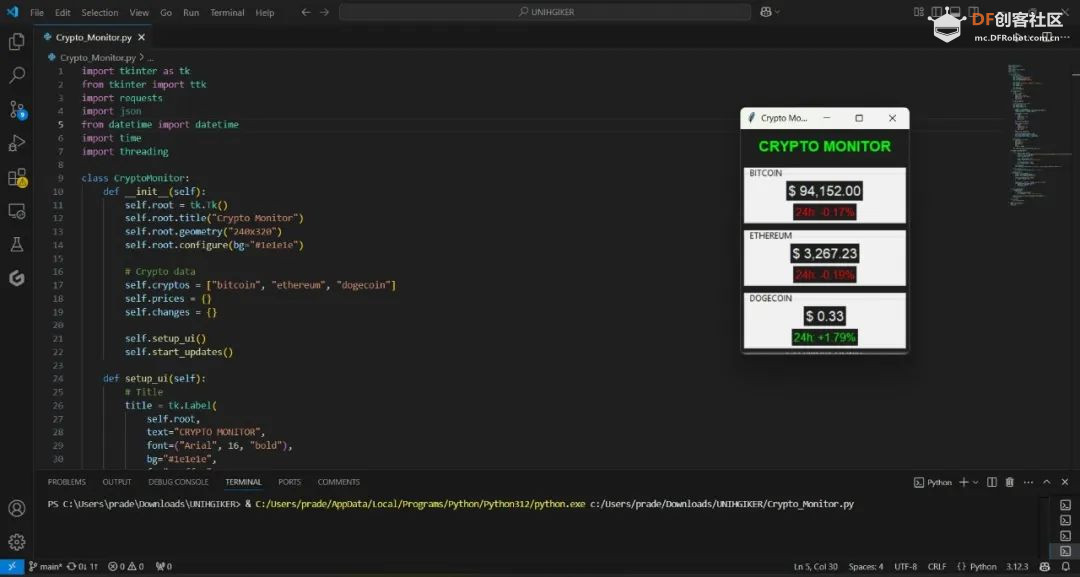
Task: Switch to the PROBLEMS panel tab
Action: point(67,482)
